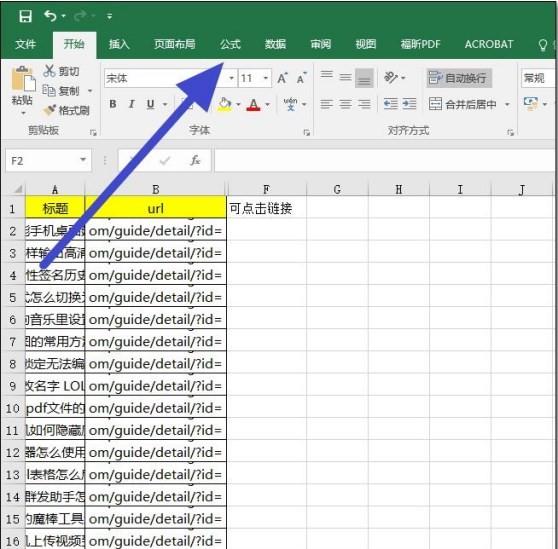Click the Select All corner triangle

(x=17, y=189)
